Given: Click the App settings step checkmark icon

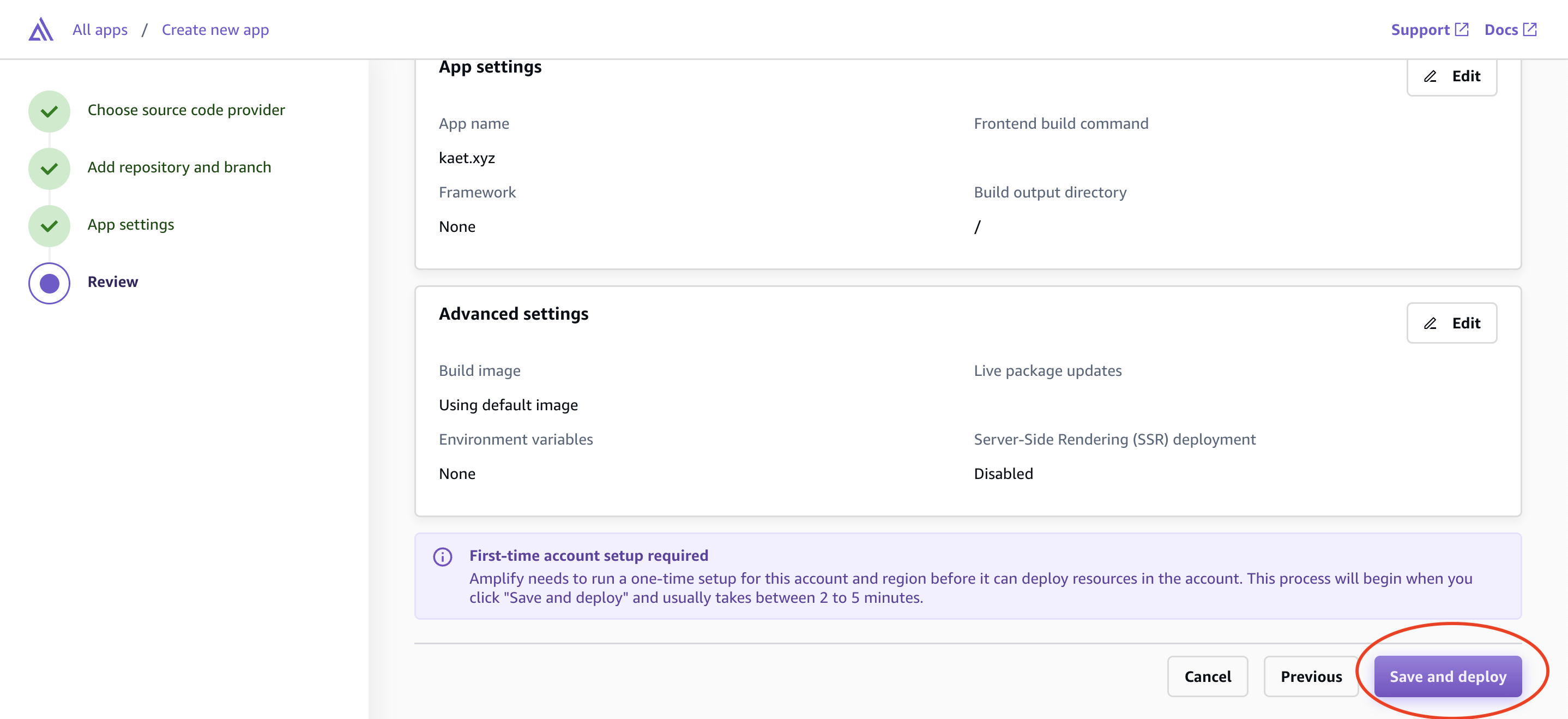Looking at the screenshot, I should (x=49, y=226).
